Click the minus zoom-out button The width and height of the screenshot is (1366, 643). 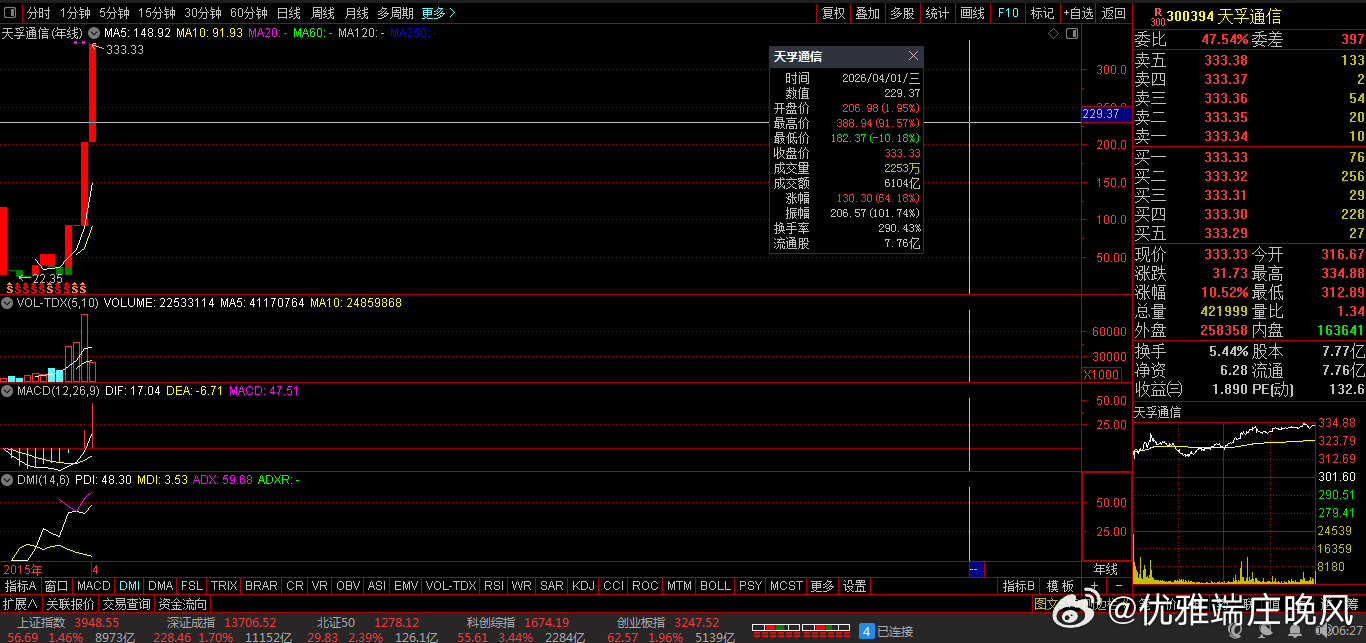[x=1118, y=586]
